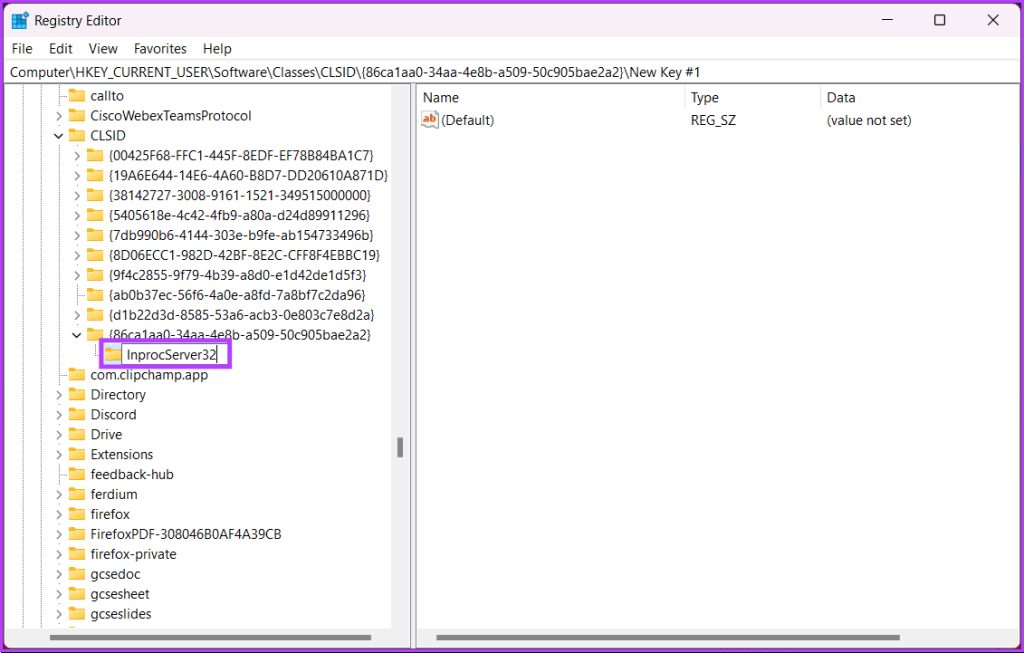Click the folder icon next to gcseslides
This screenshot has height=653, width=1024.
(77, 614)
